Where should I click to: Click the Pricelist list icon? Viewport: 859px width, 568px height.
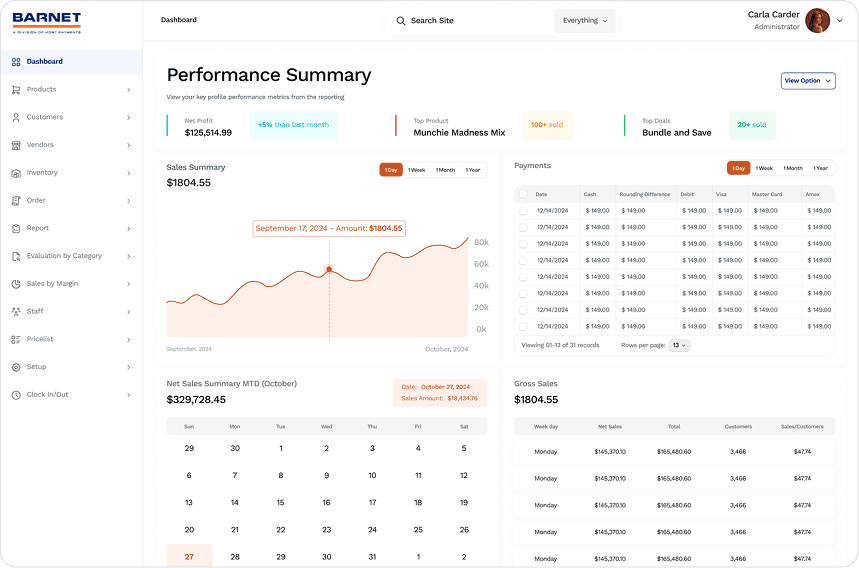16,340
